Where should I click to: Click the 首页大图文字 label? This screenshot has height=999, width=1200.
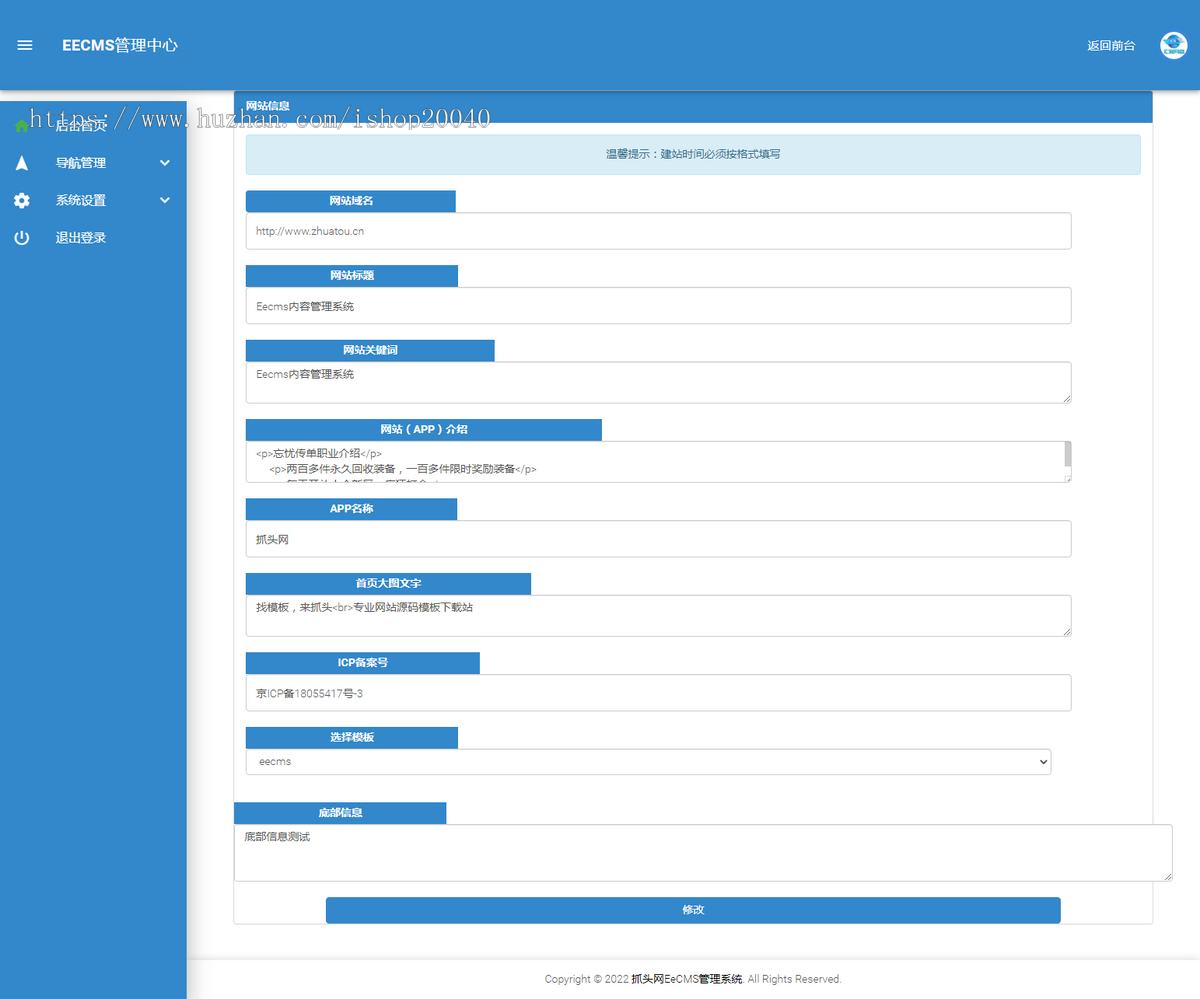(x=388, y=583)
